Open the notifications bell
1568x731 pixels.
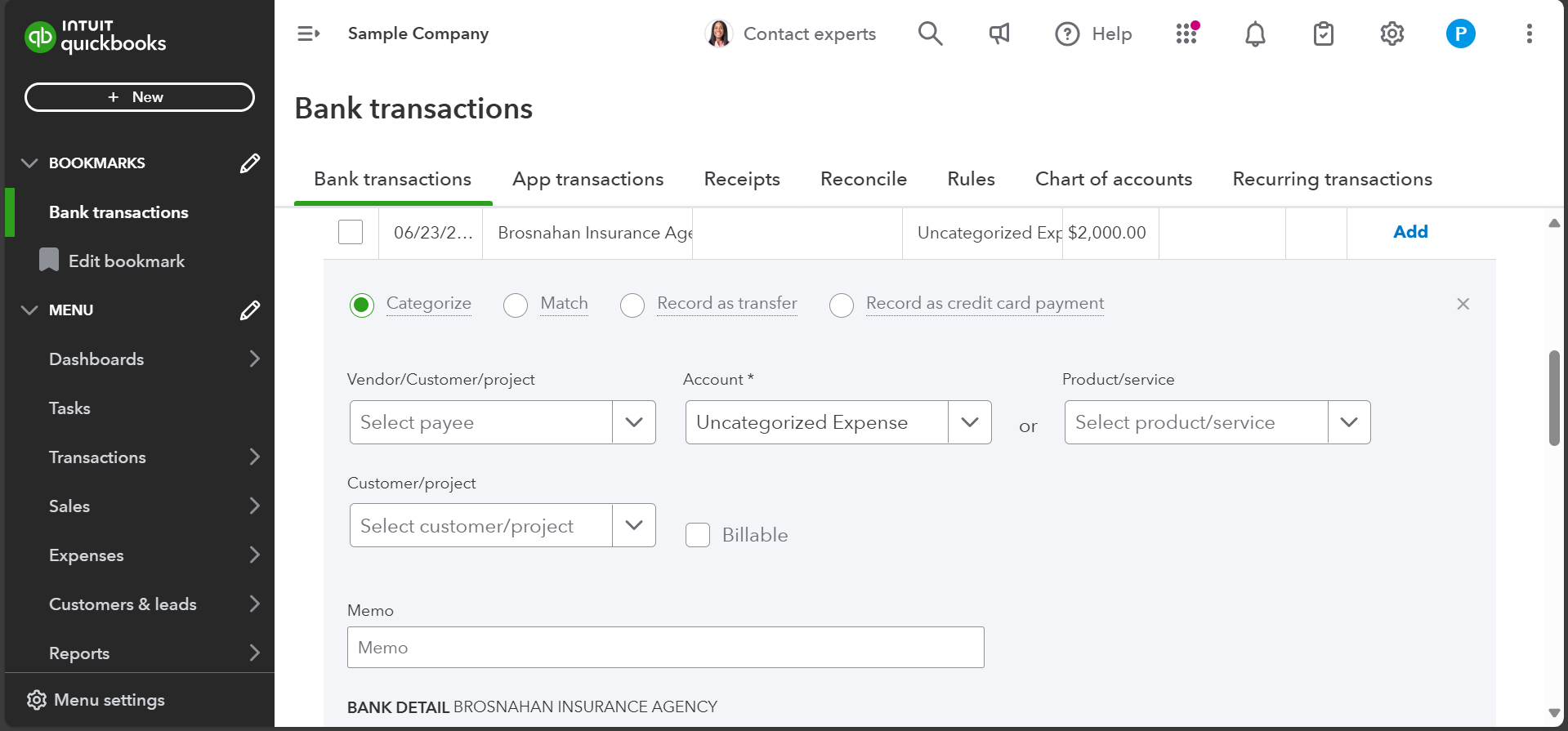point(1255,33)
